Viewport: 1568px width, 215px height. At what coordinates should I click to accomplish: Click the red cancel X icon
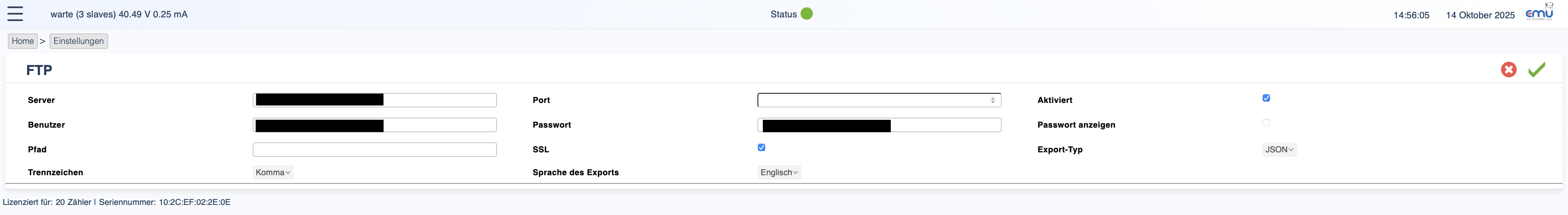coord(1508,70)
